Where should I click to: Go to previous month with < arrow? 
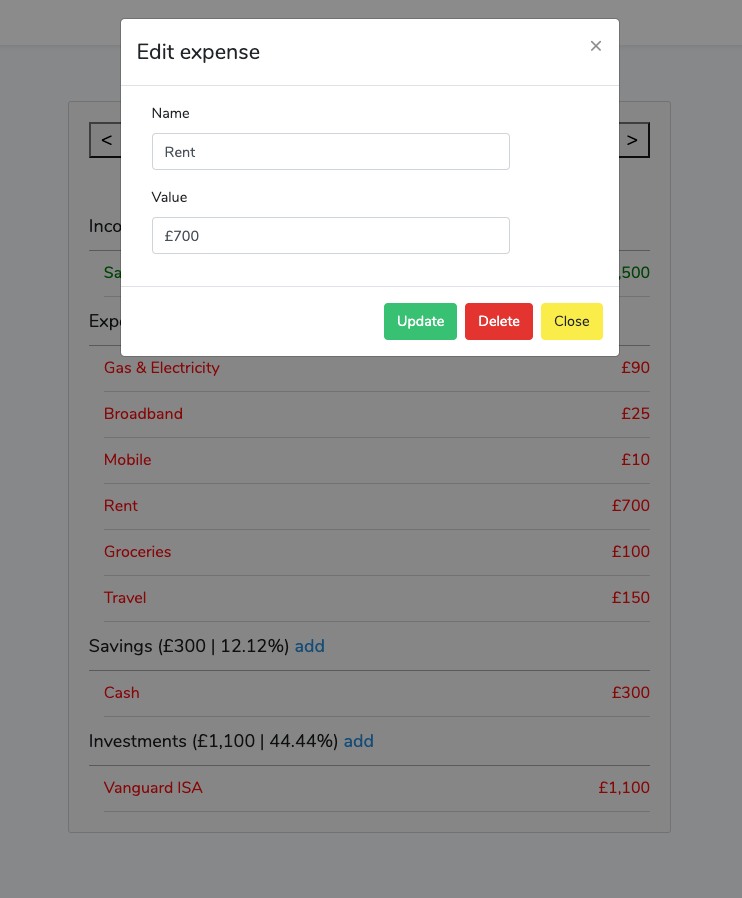pos(106,140)
